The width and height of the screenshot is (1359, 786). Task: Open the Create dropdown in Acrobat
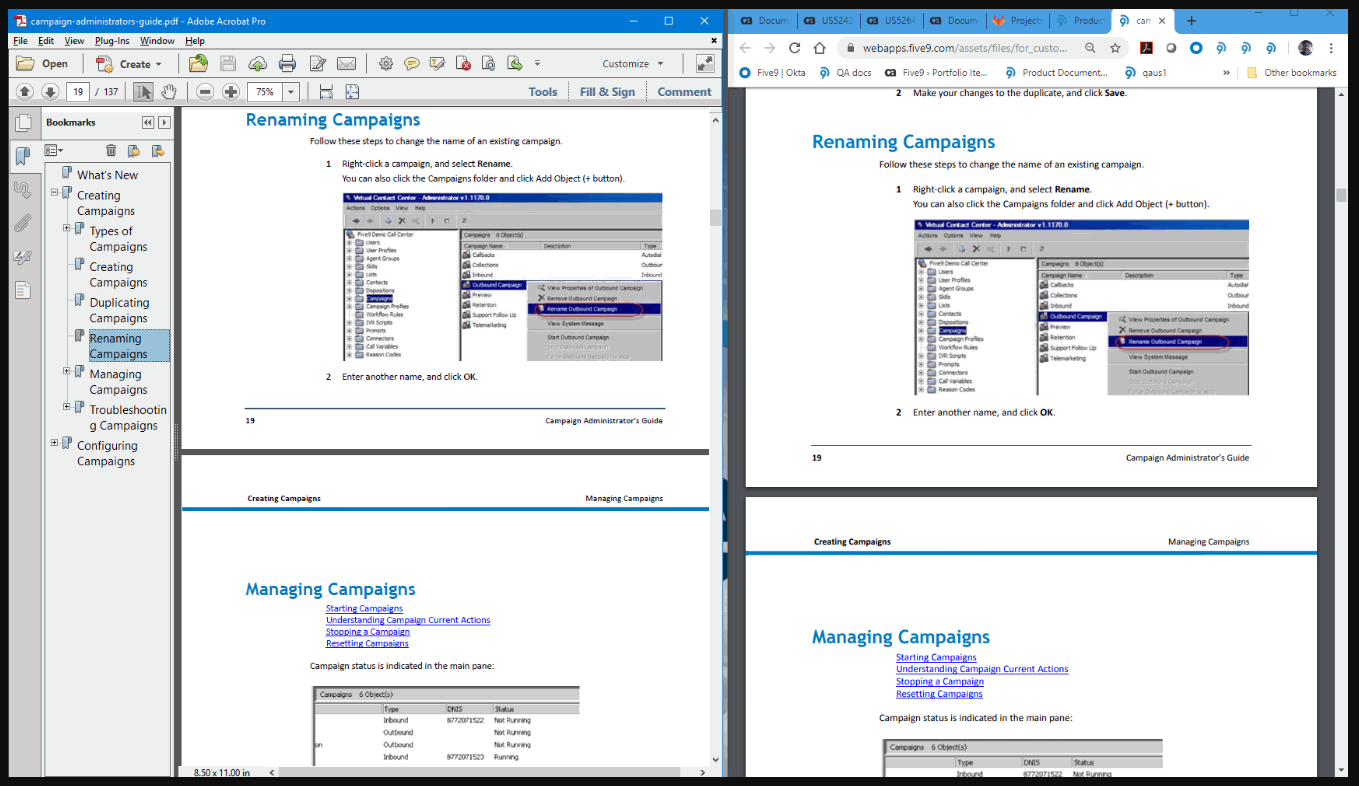point(129,64)
